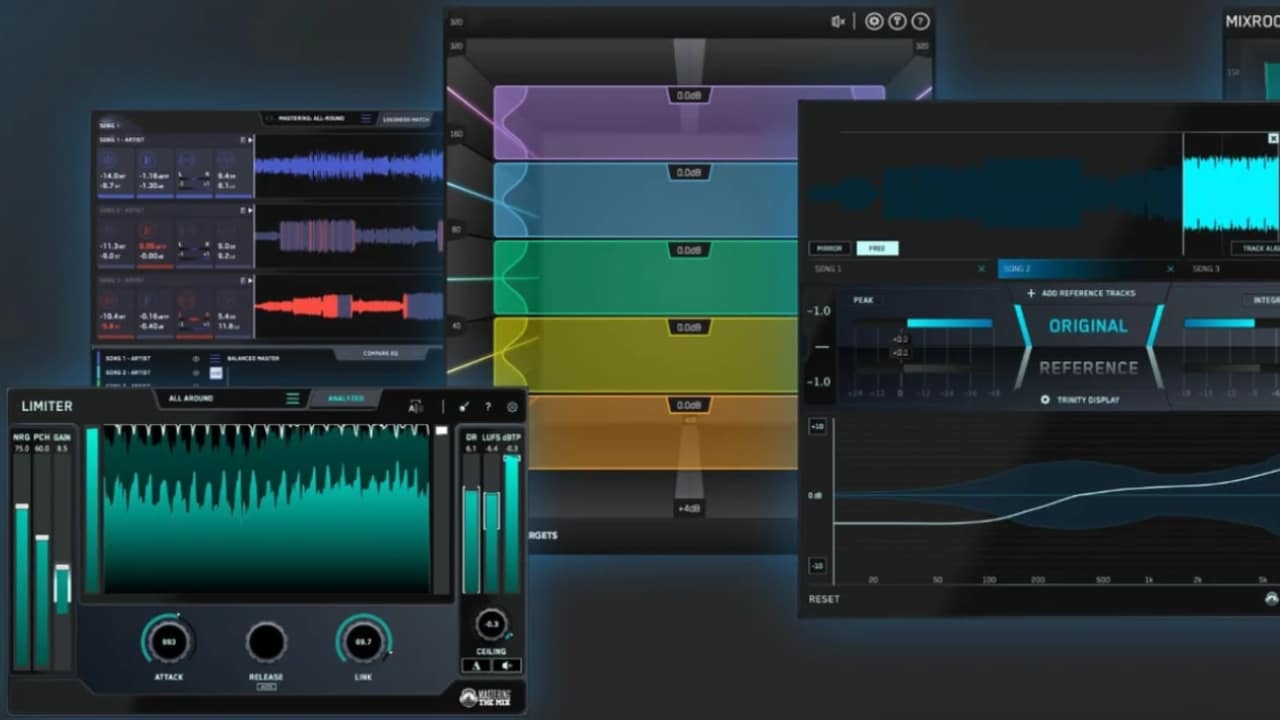Click orange band 0.0dB gain tab
1280x720 pixels.
pos(690,405)
